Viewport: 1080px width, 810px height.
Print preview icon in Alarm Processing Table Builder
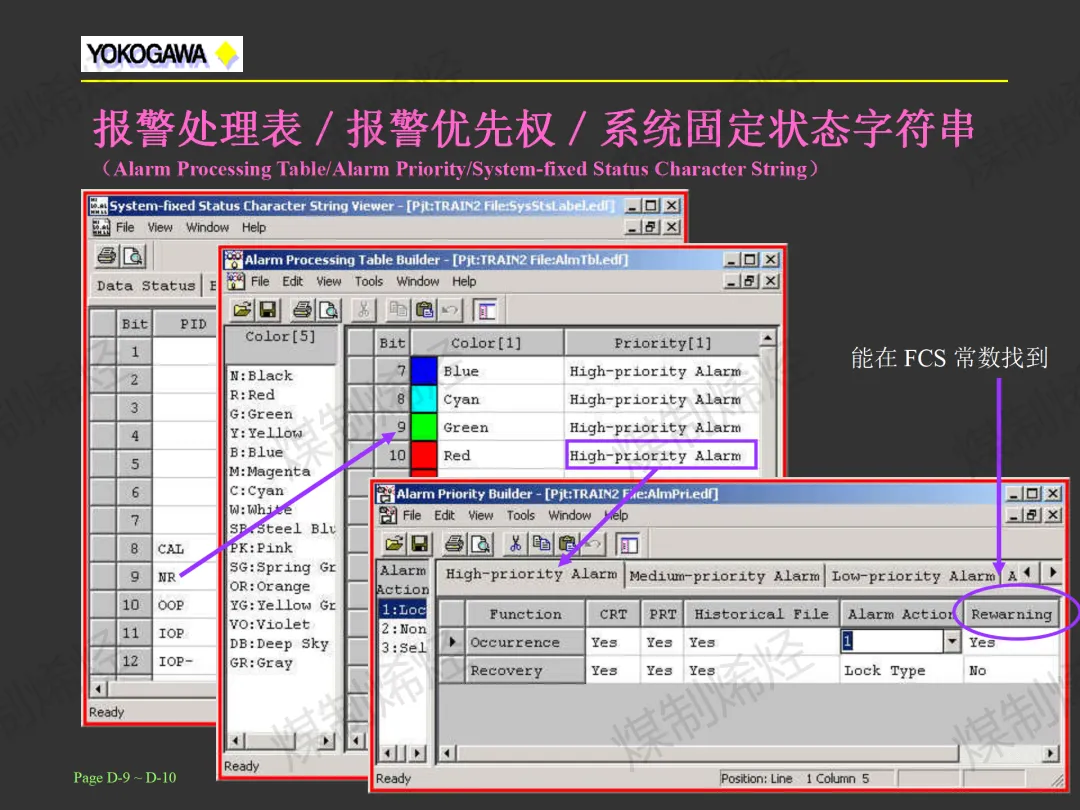[329, 310]
